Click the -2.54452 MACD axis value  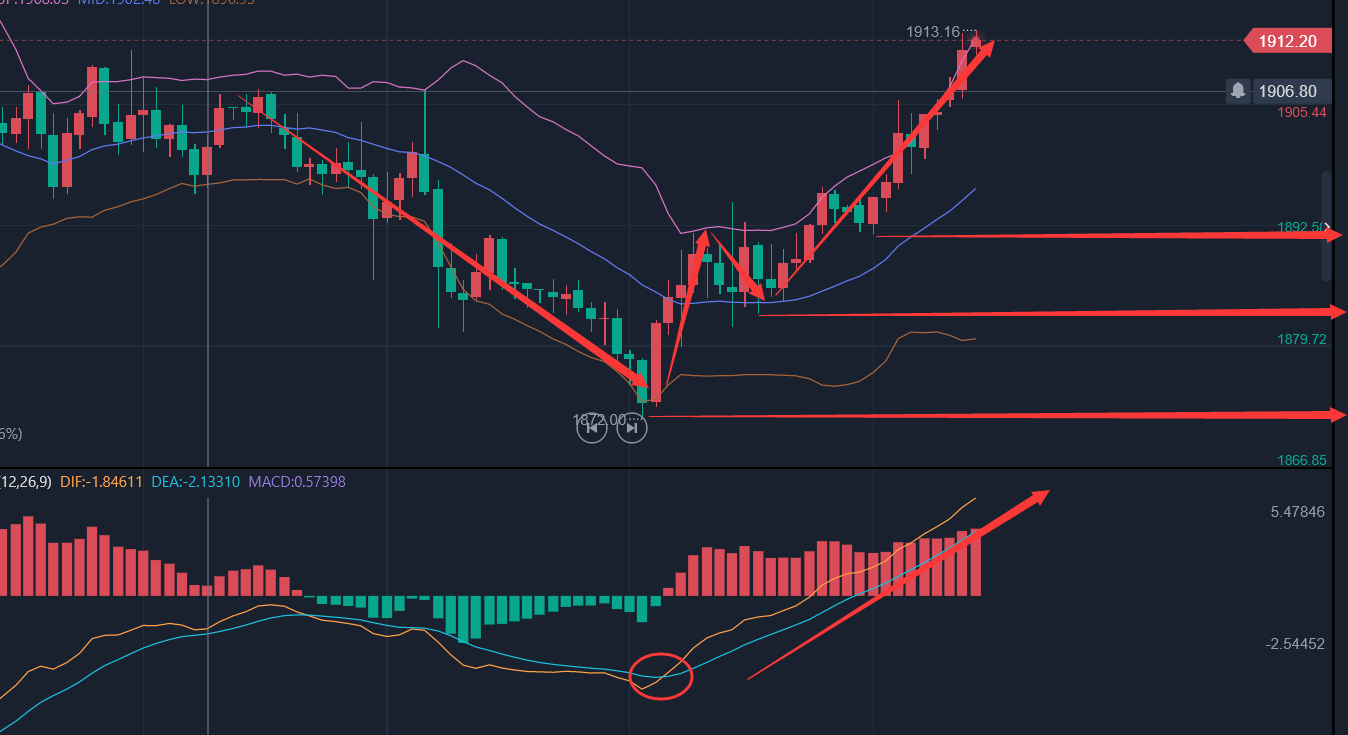point(1295,643)
